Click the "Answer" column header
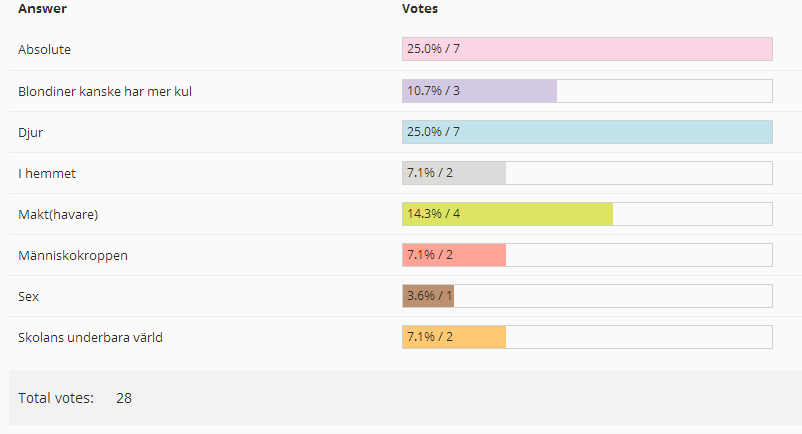Image resolution: width=802 pixels, height=434 pixels. [x=40, y=9]
